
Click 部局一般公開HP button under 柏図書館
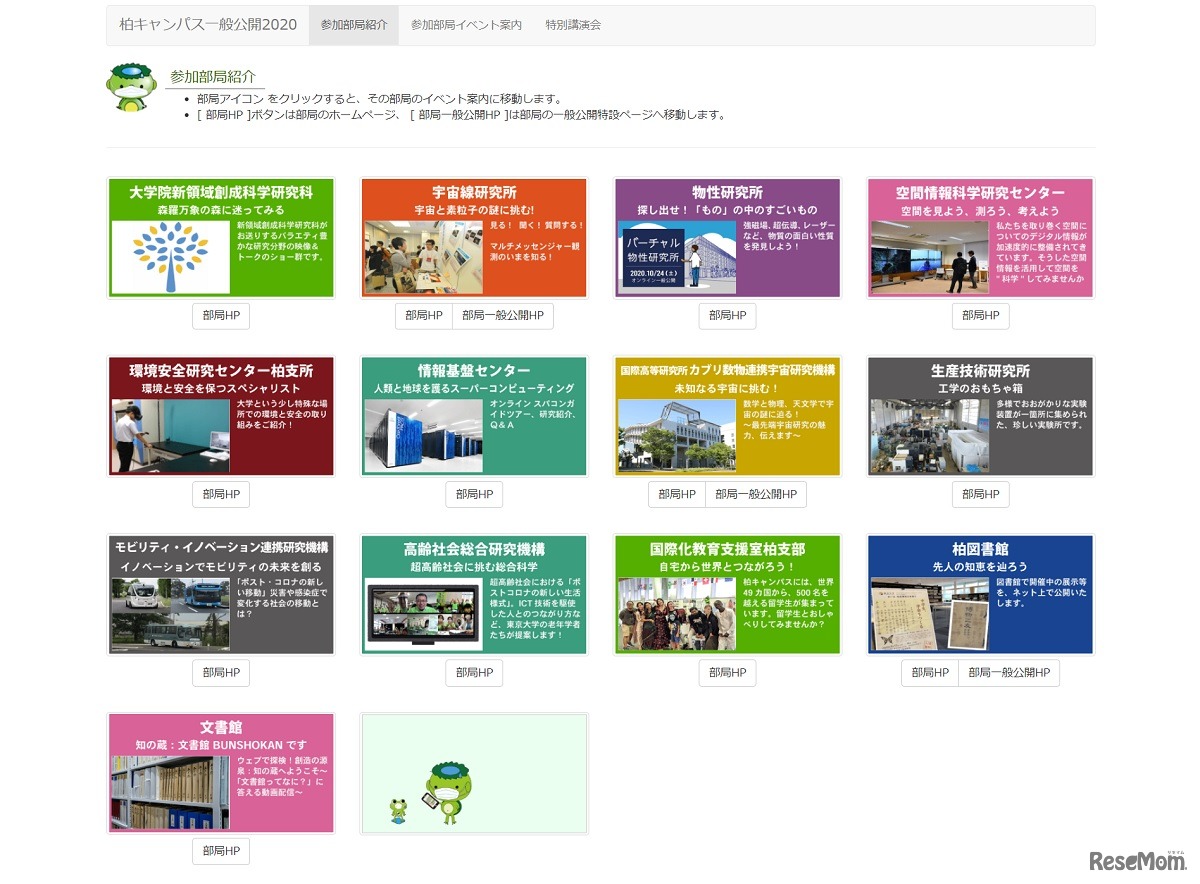[1008, 673]
